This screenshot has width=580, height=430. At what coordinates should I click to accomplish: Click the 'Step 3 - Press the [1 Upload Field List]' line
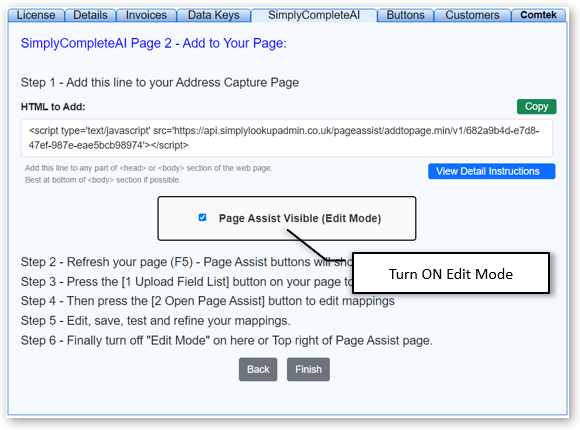(x=186, y=282)
